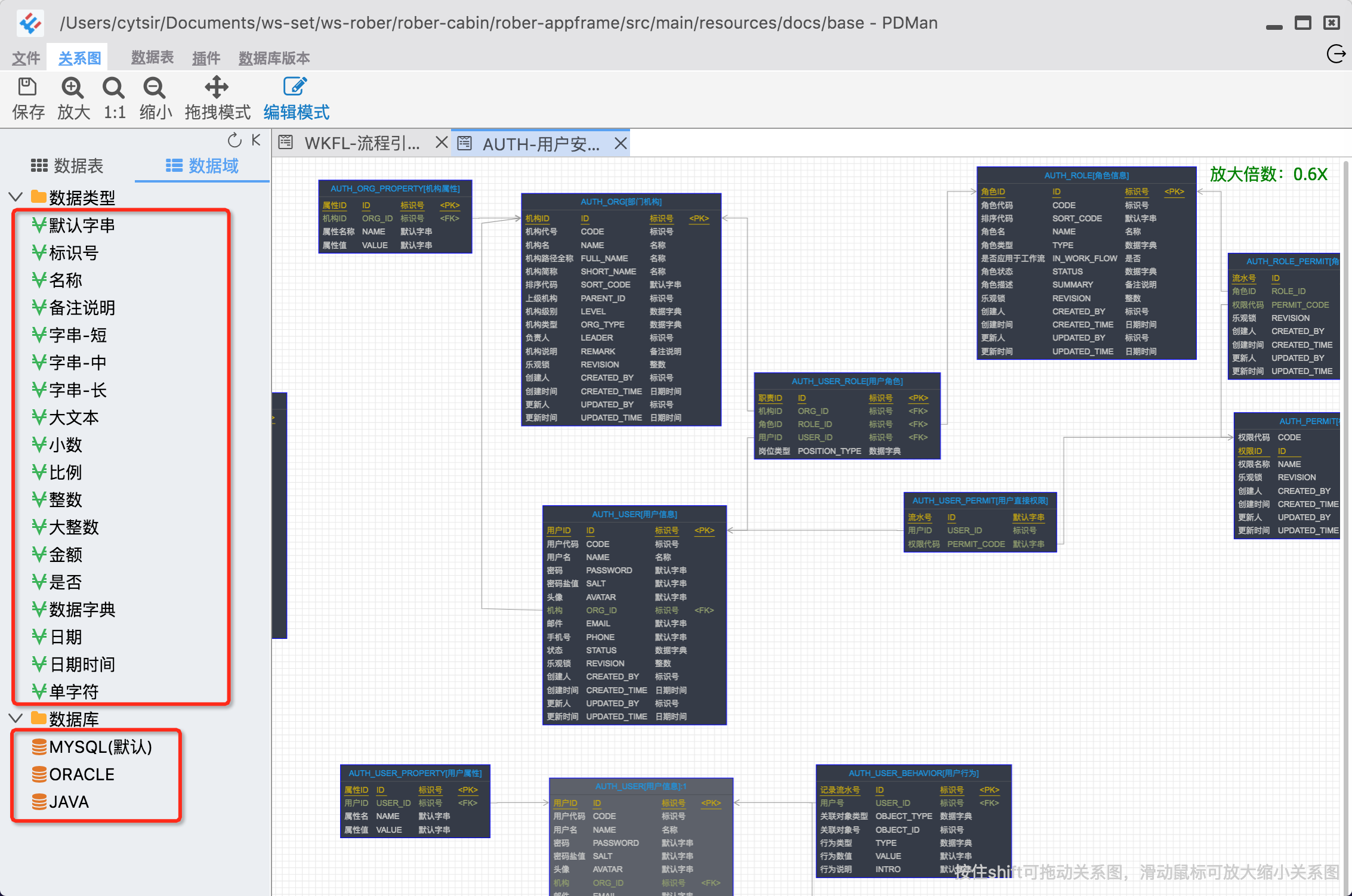This screenshot has height=896, width=1352.
Task: Collapse the 数据类型 folder
Action: pos(16,197)
